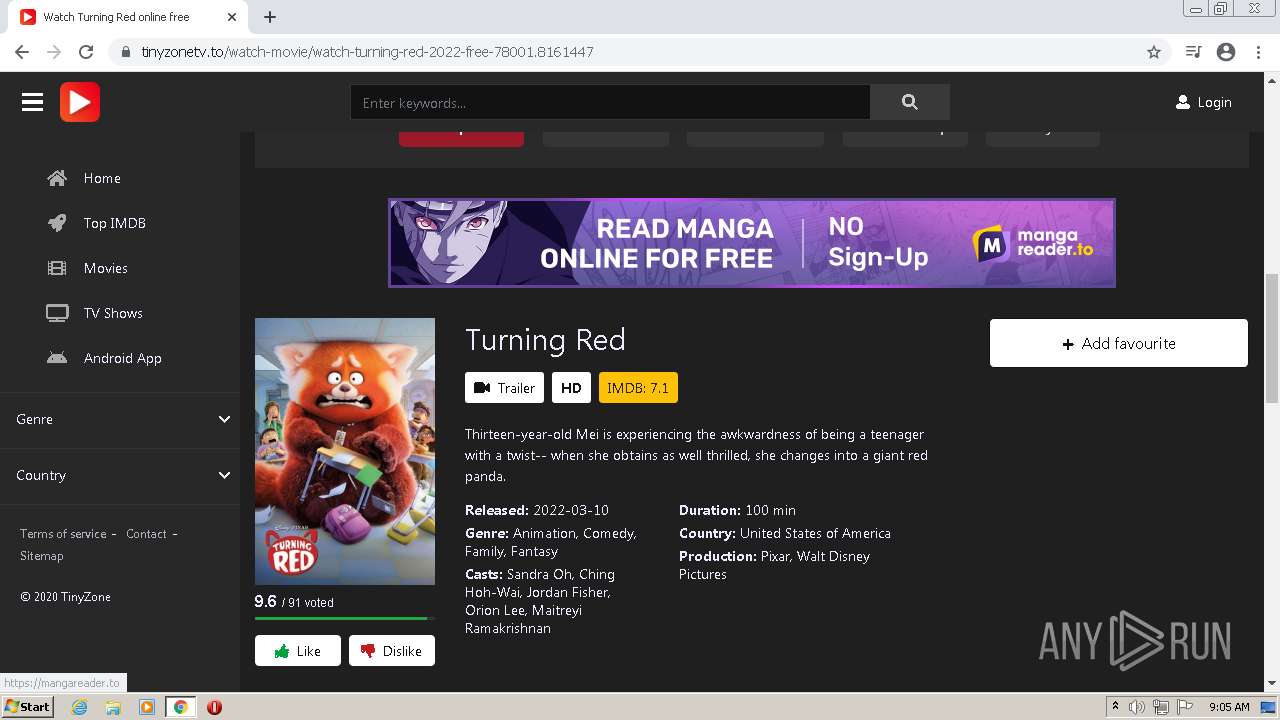Click the Fantasy genre link

pos(534,551)
